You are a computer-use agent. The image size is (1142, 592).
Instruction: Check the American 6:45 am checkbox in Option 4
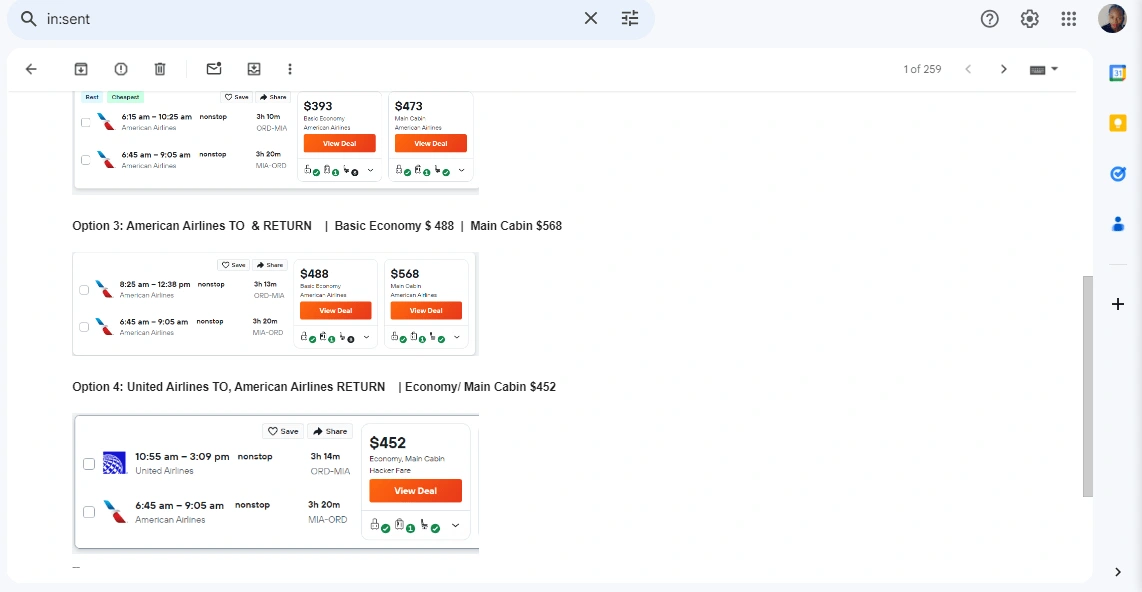[x=89, y=512]
